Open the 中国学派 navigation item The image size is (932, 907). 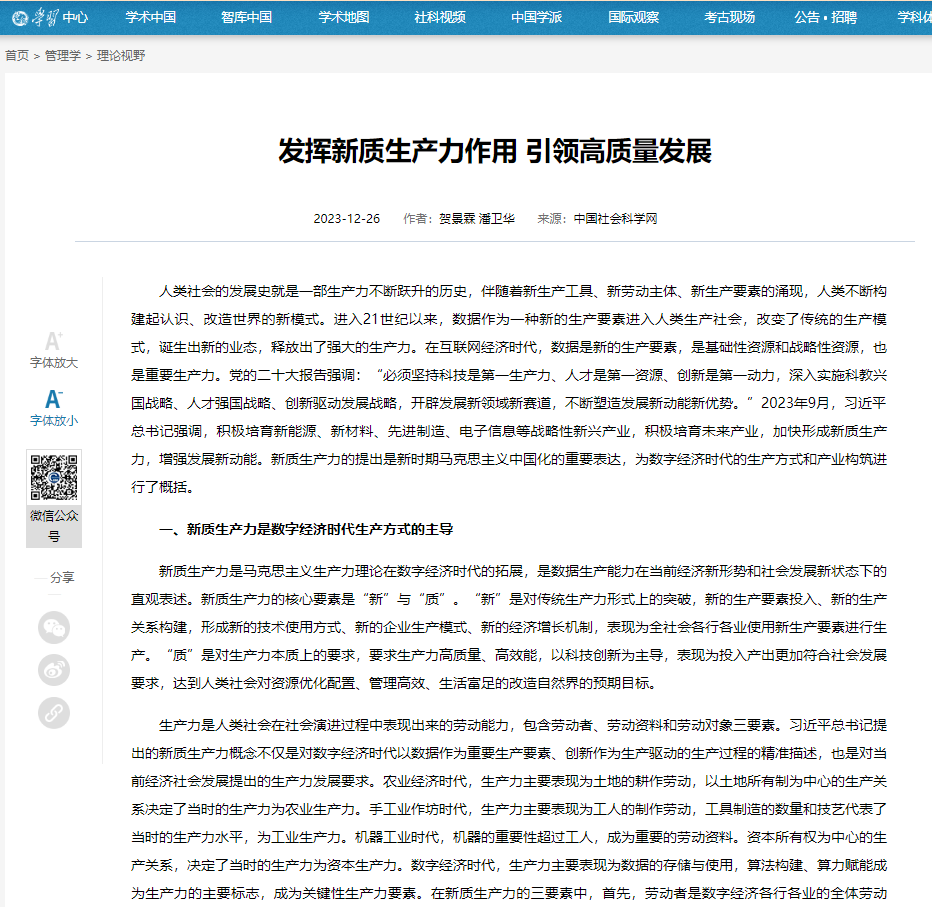[536, 17]
